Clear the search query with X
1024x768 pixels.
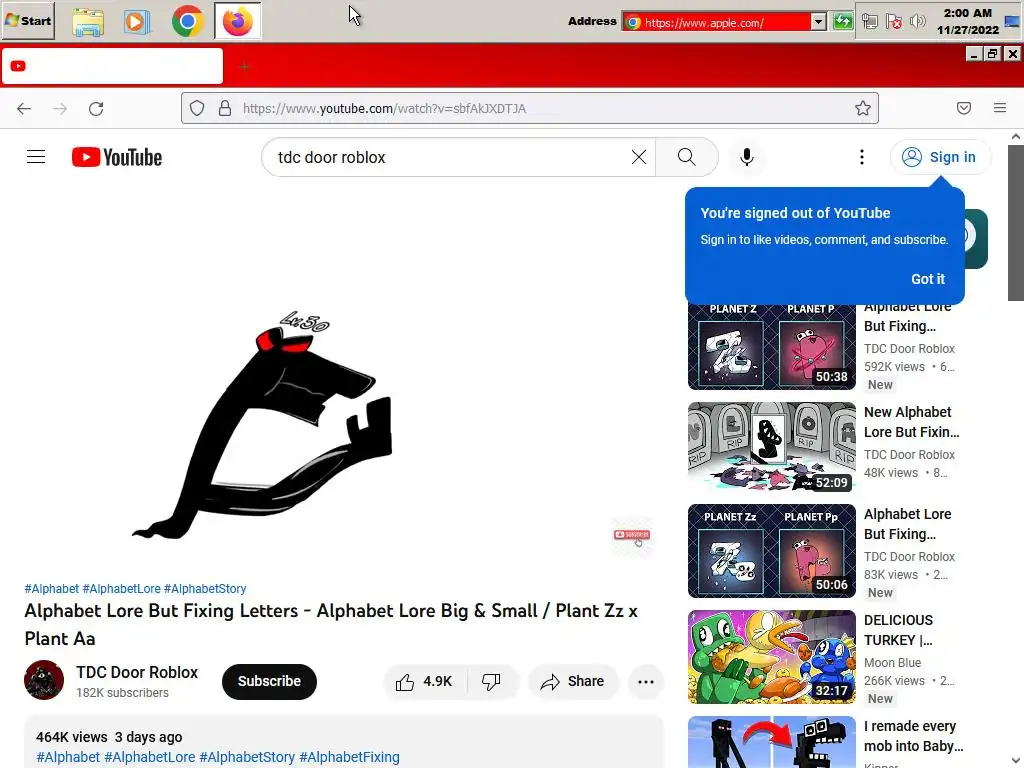(639, 157)
